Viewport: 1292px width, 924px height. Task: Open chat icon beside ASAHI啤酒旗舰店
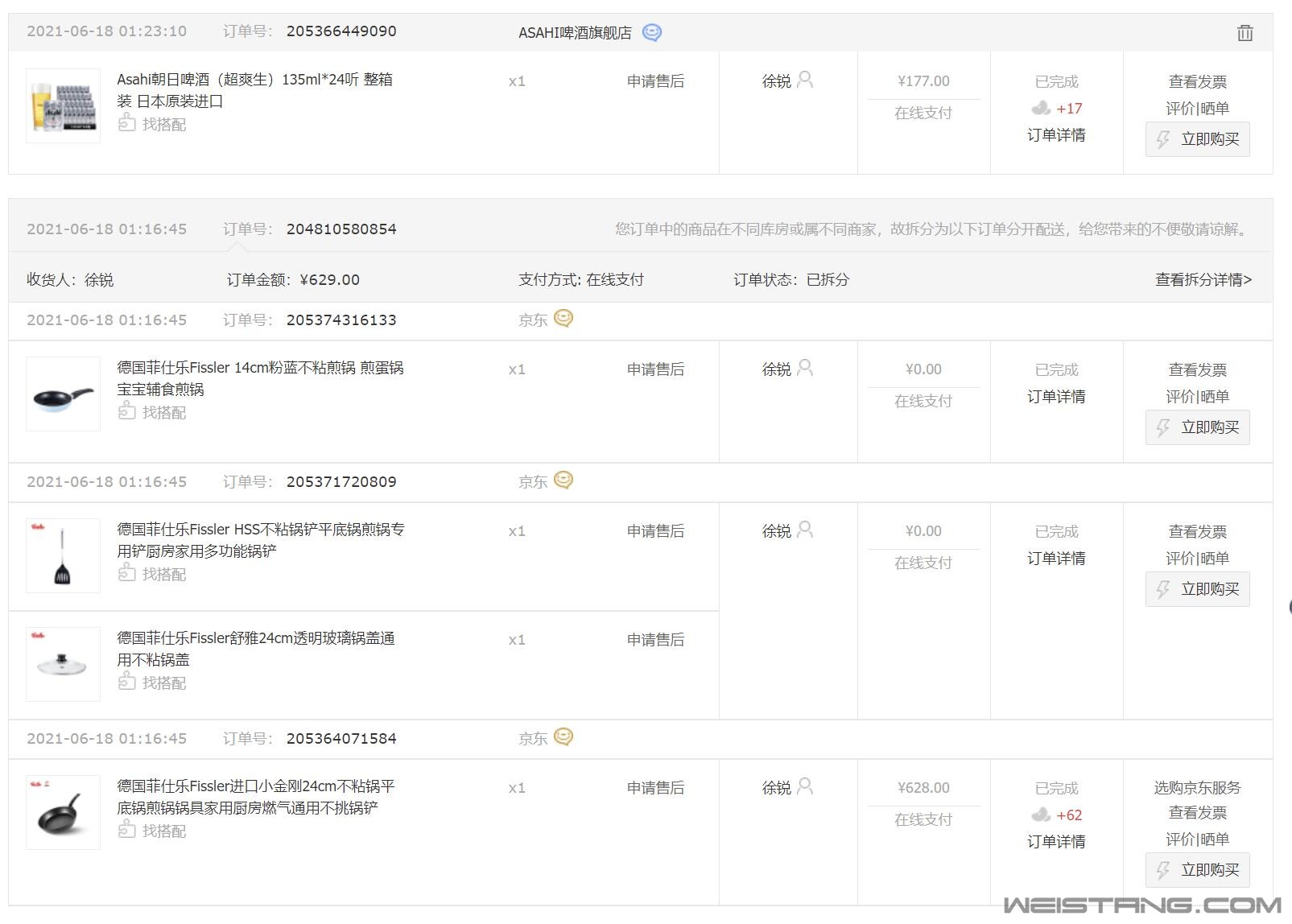(x=652, y=32)
